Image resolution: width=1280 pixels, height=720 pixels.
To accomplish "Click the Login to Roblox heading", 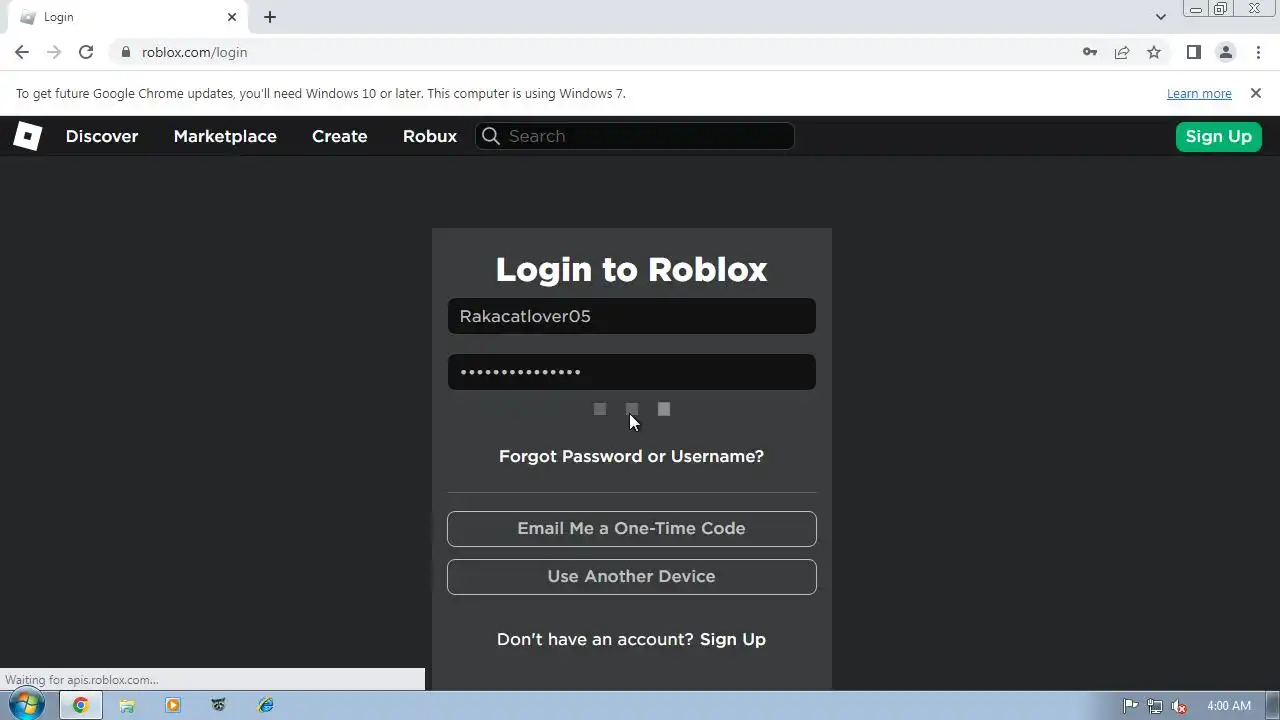I will [631, 269].
